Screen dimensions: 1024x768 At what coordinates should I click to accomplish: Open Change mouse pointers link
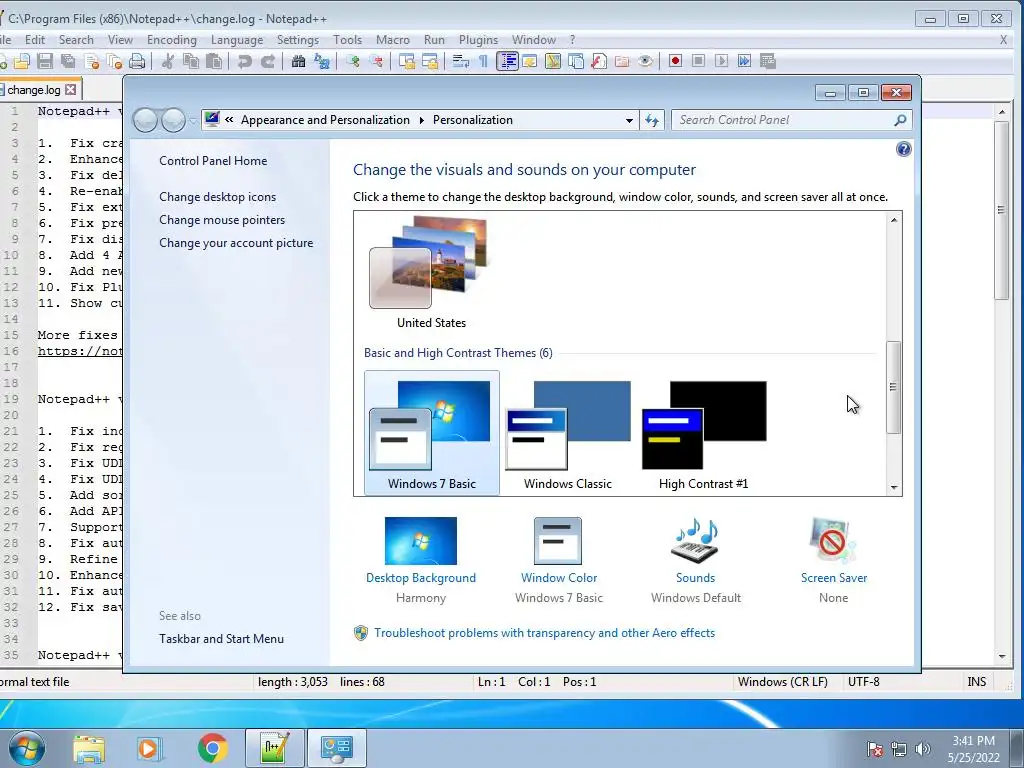(222, 220)
